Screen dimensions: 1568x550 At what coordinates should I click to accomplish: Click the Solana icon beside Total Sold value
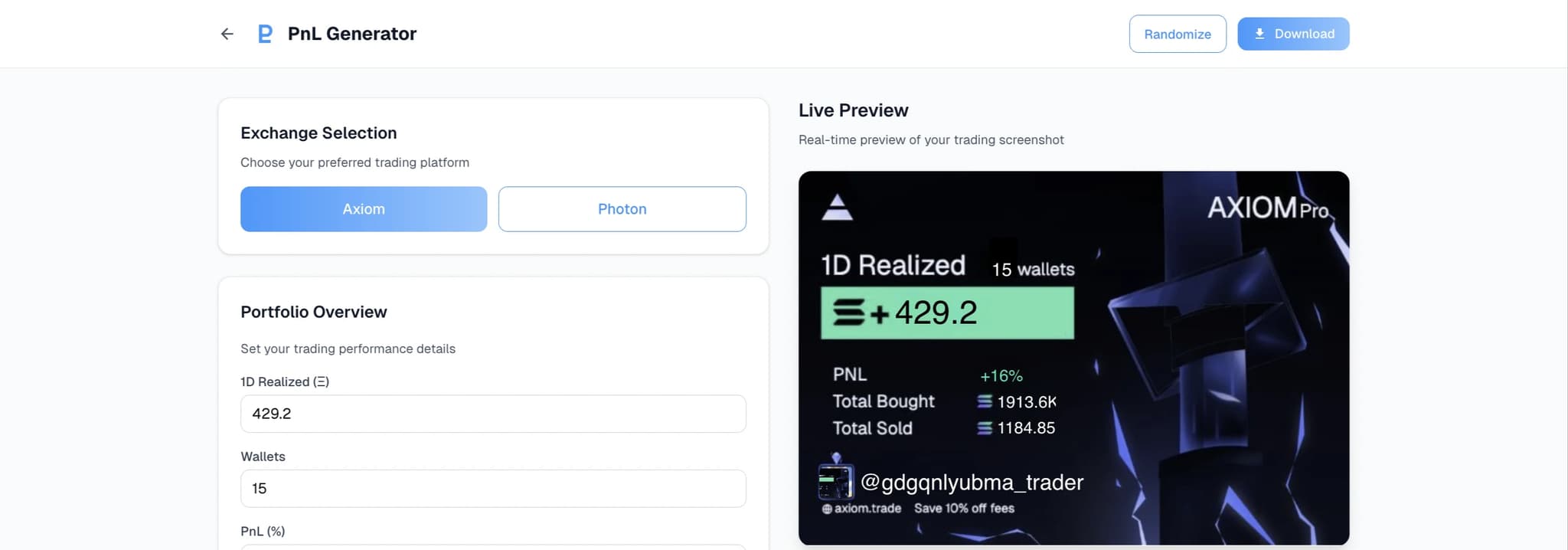985,428
